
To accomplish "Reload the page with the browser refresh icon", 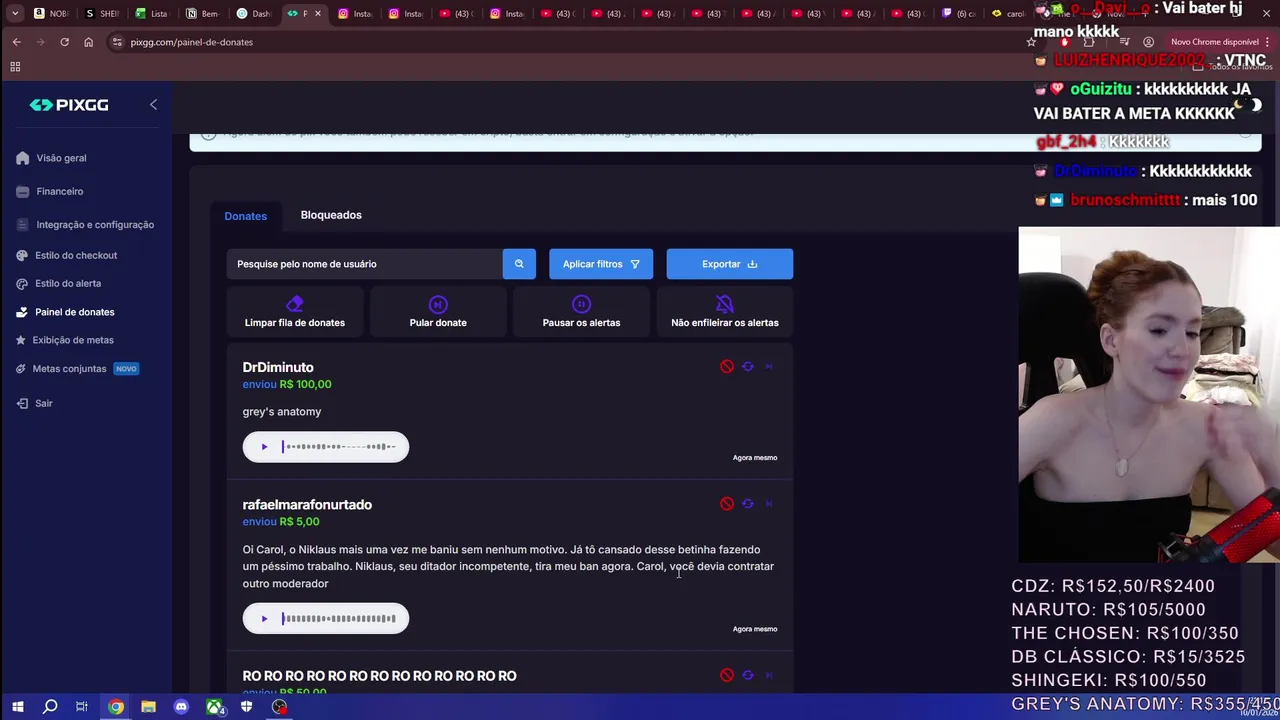I will 64,42.
